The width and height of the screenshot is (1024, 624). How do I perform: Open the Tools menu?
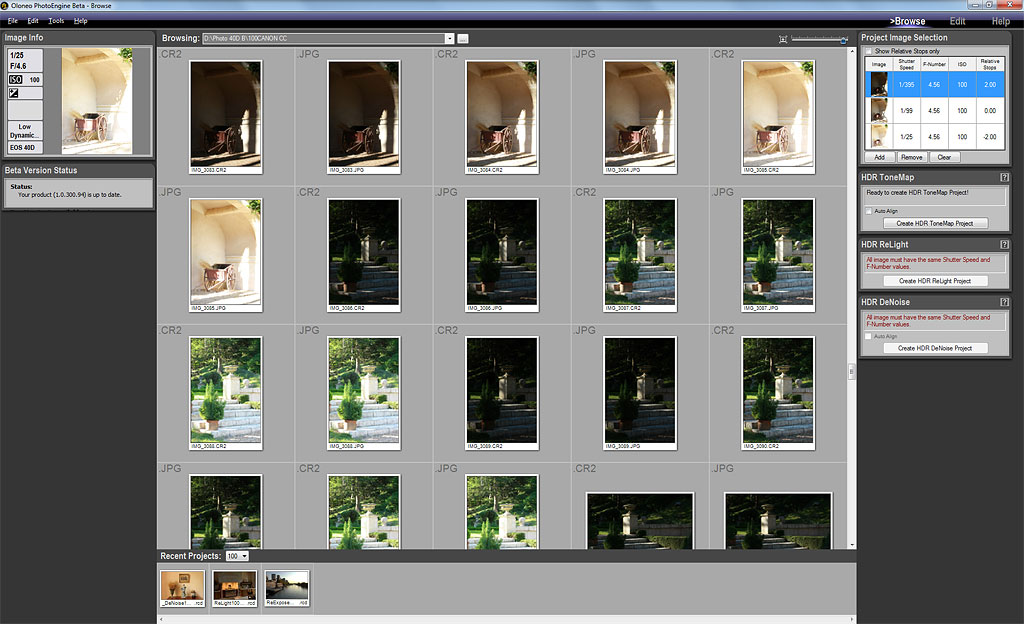click(x=56, y=20)
